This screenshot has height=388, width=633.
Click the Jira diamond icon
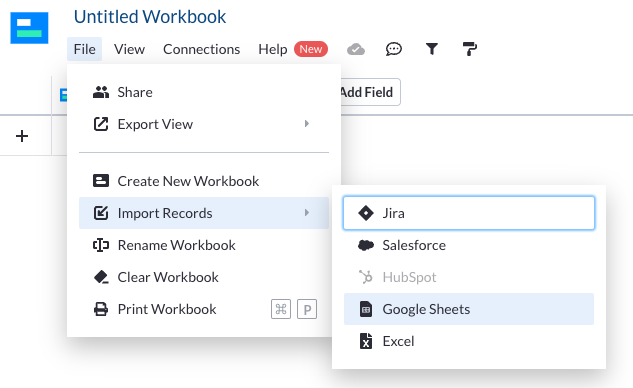[366, 213]
